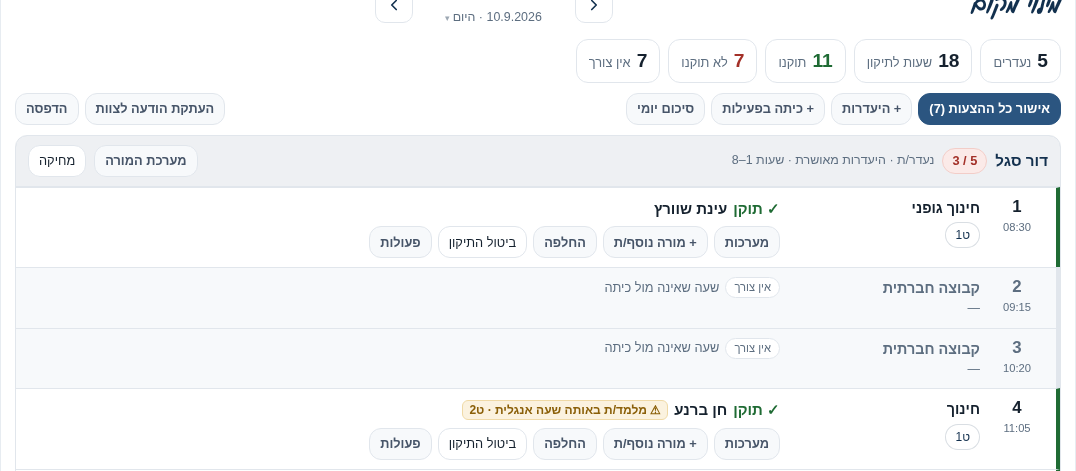Add another teacher in the hour 4 חינוך row

point(655,444)
